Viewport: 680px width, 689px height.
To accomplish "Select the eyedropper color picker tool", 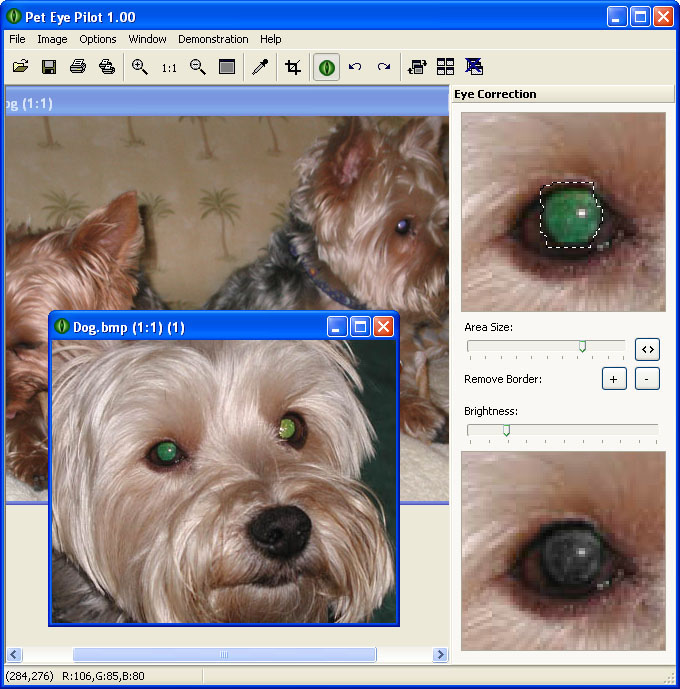I will click(260, 67).
